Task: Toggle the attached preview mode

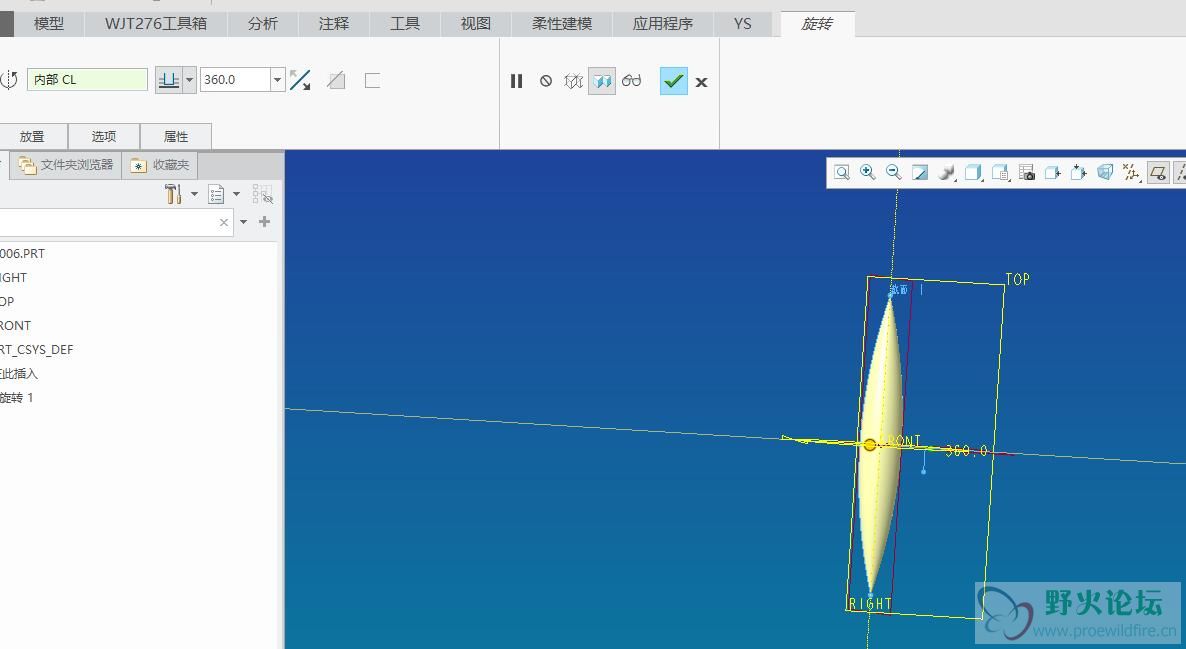Action: pyautogui.click(x=602, y=81)
